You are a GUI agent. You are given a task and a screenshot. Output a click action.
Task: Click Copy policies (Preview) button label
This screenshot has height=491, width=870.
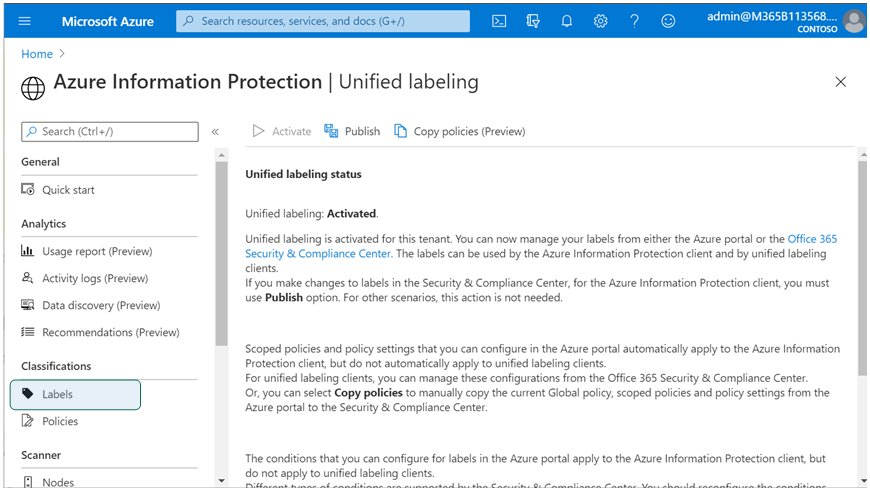pyautogui.click(x=469, y=131)
